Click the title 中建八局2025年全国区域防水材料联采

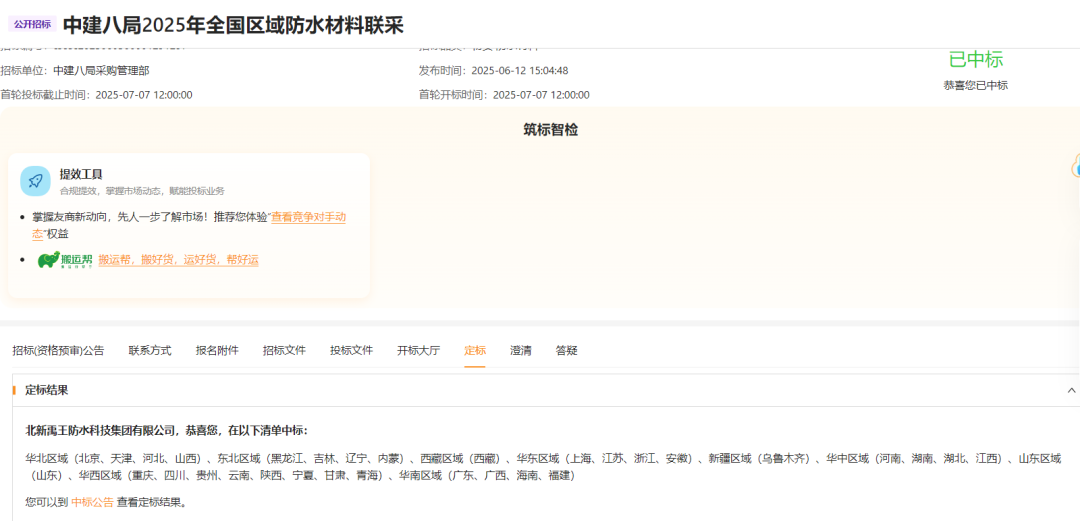233,25
